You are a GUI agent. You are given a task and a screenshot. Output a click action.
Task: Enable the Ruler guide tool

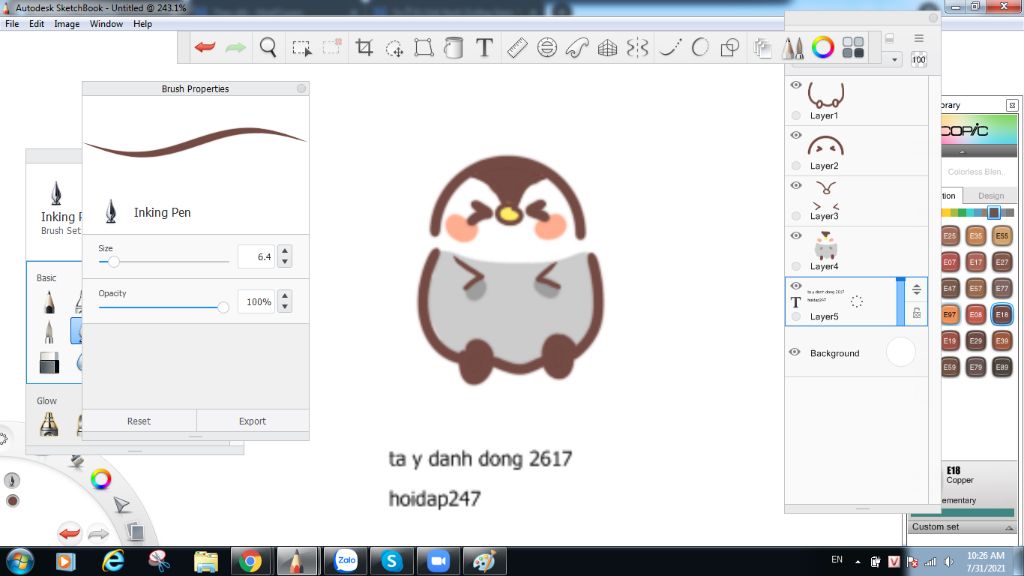click(517, 47)
